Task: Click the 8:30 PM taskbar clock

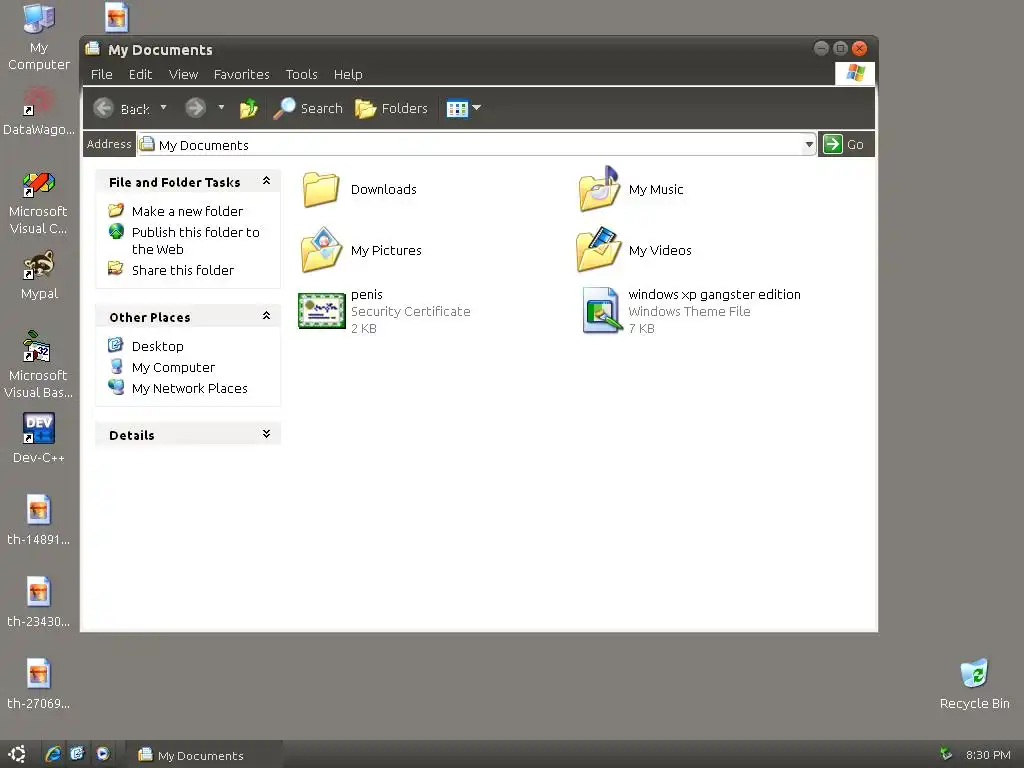Action: click(x=988, y=755)
